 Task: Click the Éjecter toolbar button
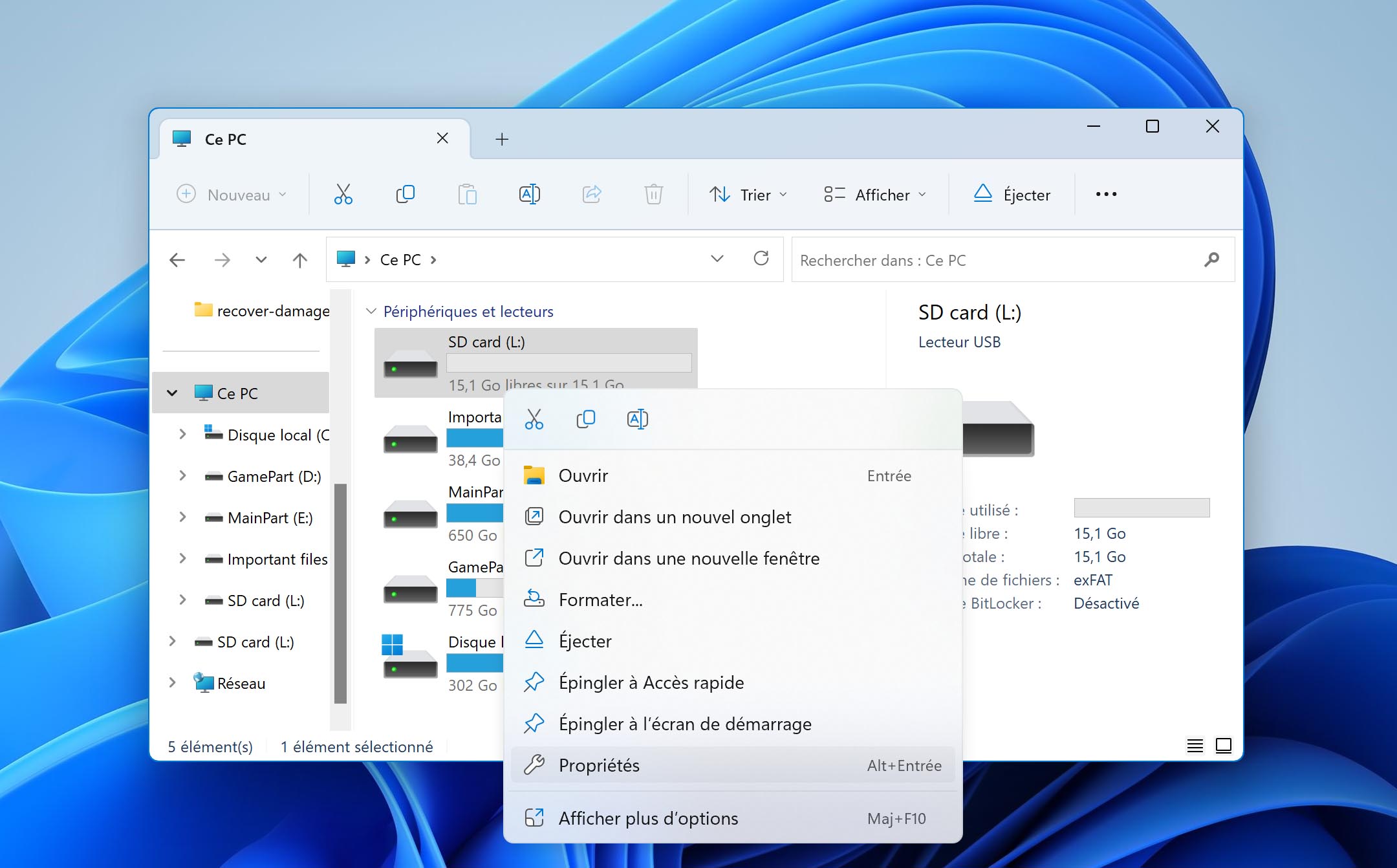pos(1012,195)
